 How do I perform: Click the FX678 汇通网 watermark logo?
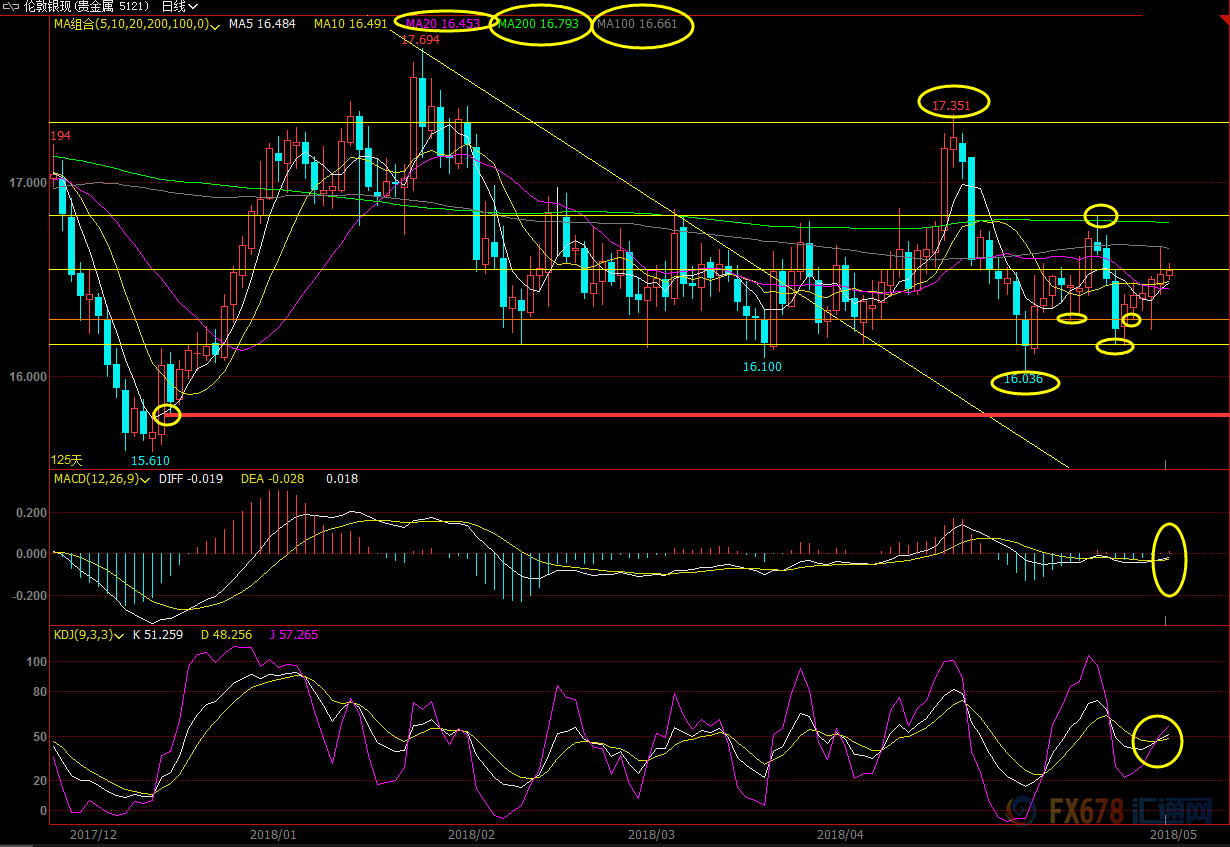click(1131, 809)
